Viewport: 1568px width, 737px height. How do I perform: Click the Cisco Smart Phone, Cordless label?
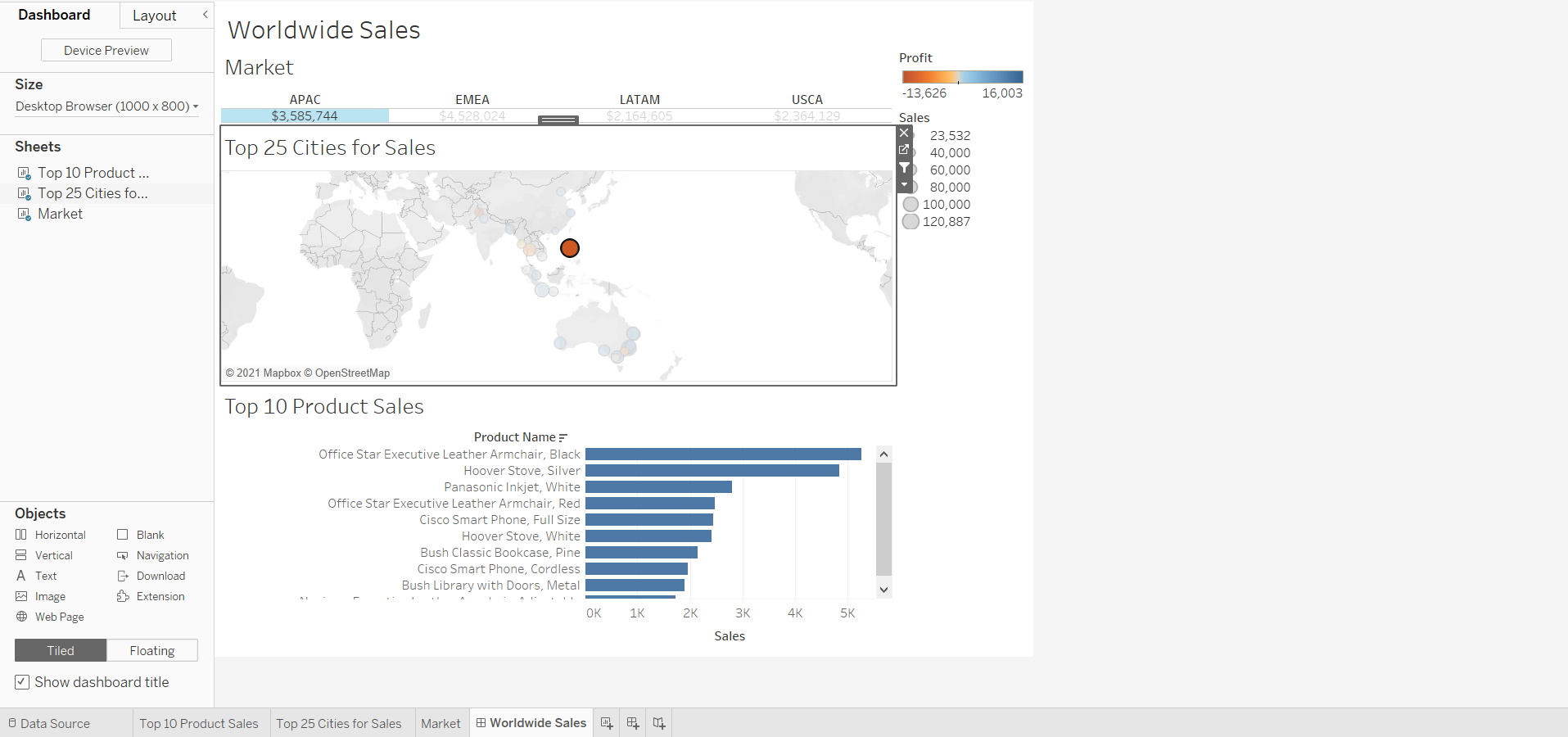tap(499, 569)
